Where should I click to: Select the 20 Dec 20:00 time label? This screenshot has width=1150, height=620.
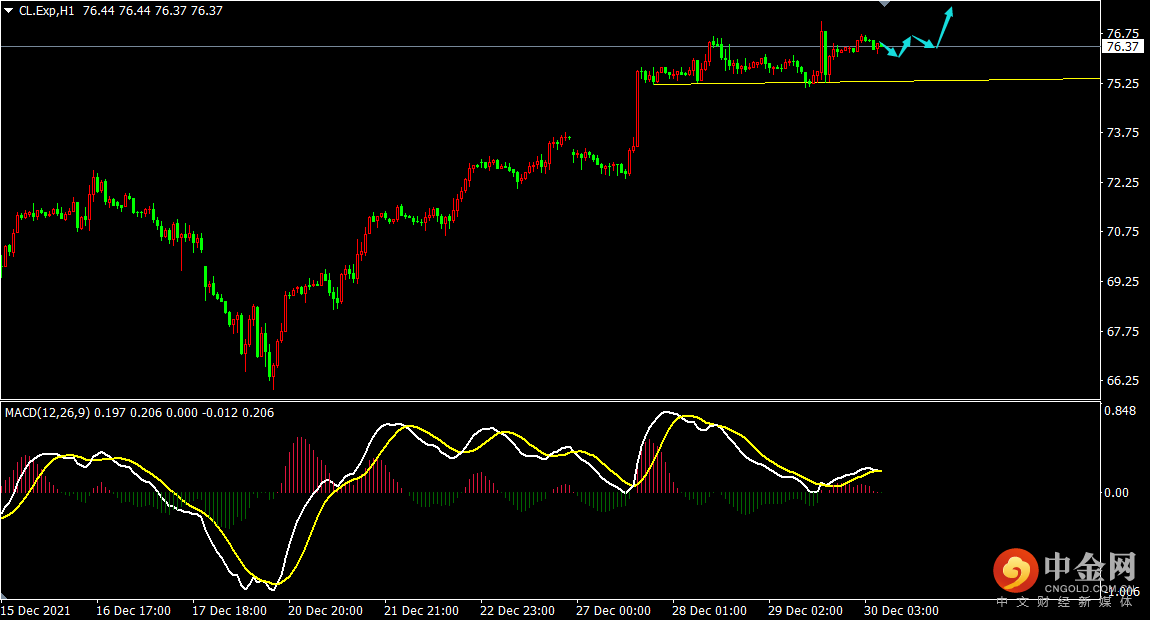coord(325,610)
